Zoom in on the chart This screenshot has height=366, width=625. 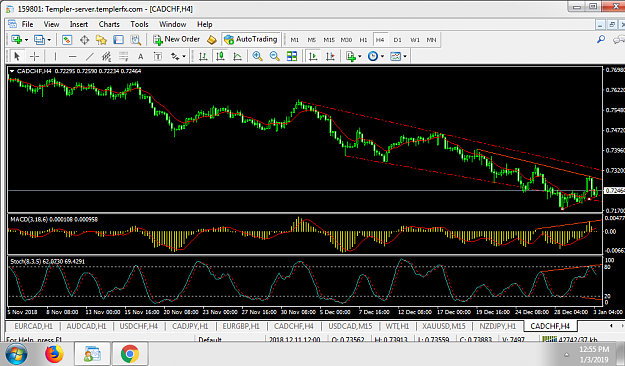pyautogui.click(x=257, y=56)
